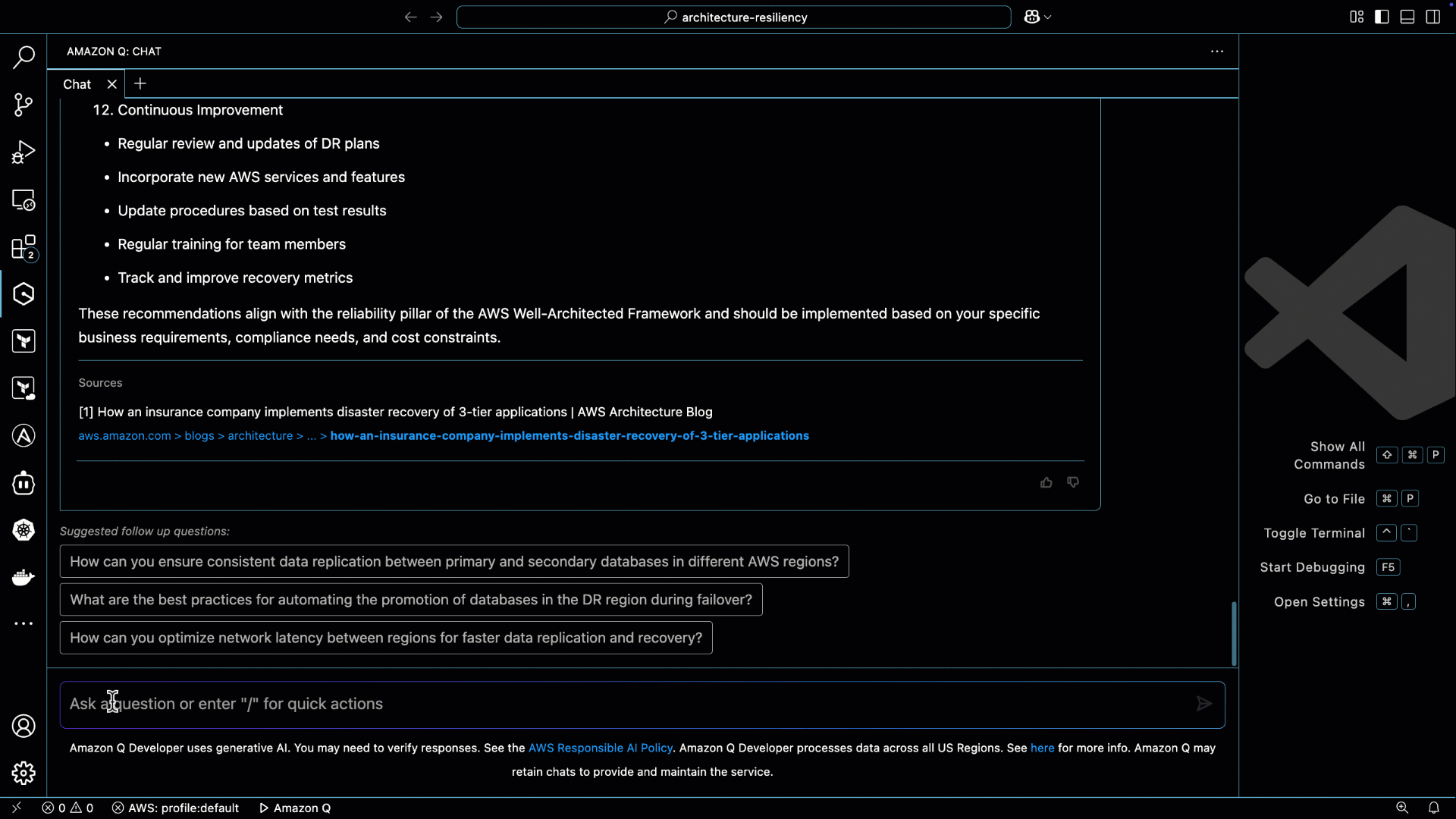The width and height of the screenshot is (1456, 819).
Task: Open the Remote Explorer view
Action: click(x=24, y=200)
